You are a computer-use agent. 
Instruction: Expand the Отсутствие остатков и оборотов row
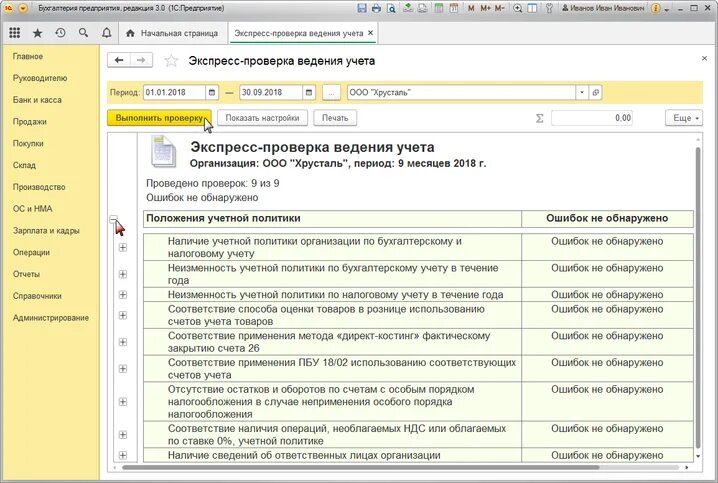point(123,402)
